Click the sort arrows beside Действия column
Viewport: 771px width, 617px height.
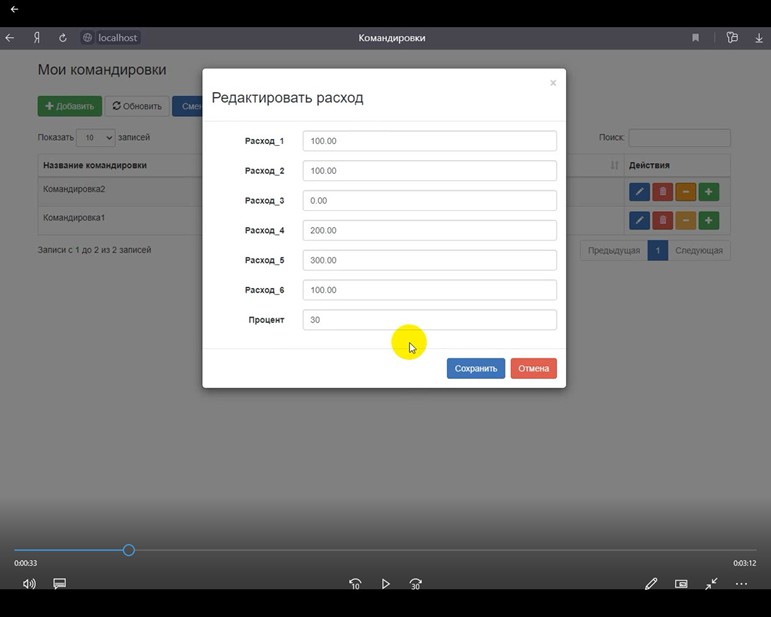[614, 165]
